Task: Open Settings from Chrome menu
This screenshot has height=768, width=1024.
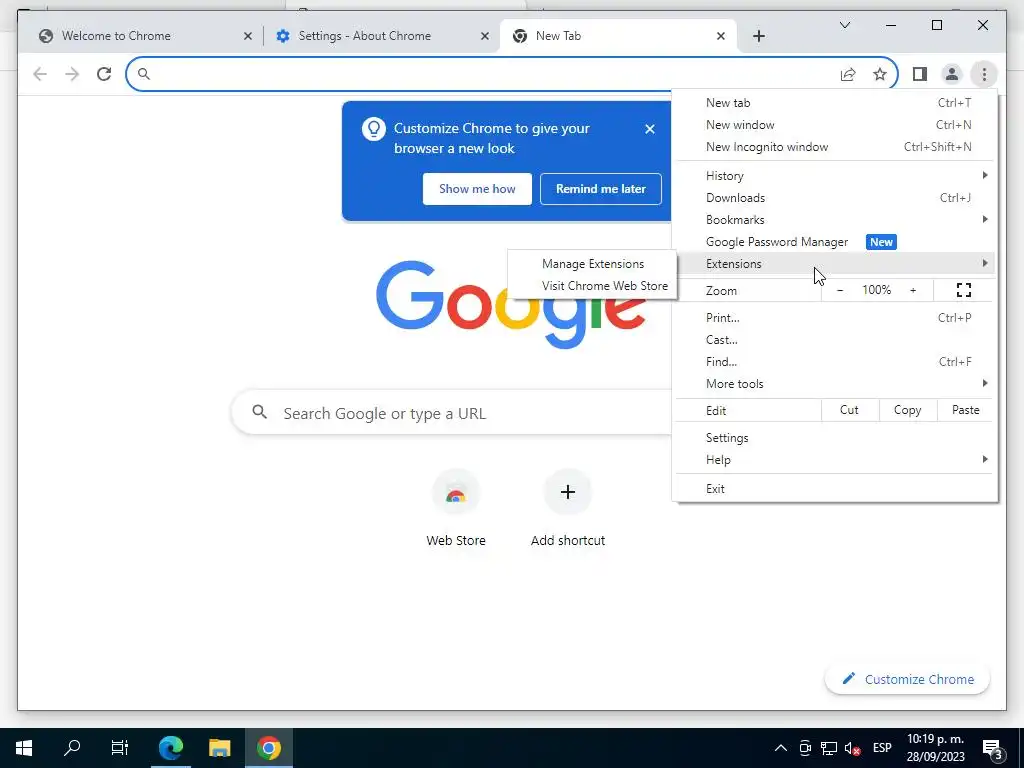Action: [x=835, y=438]
